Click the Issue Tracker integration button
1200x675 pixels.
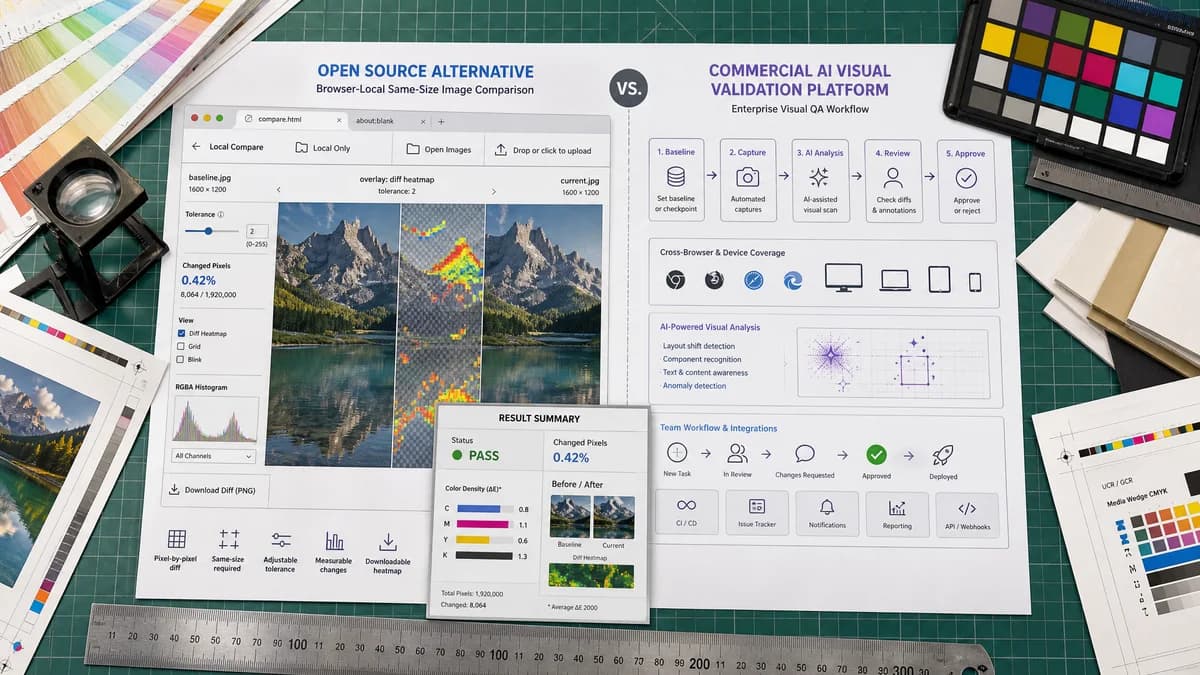(x=757, y=513)
